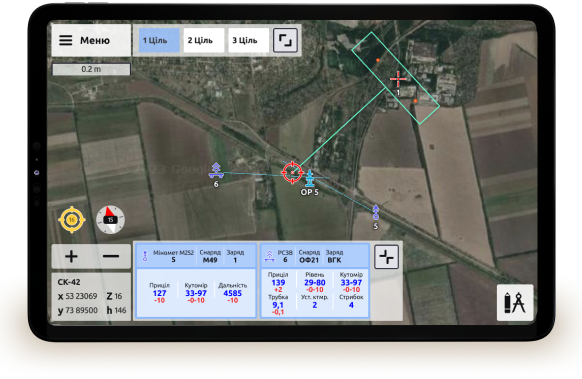Screen dimensions: 582x379
Task: Click Трубка value 9,1
Action: (x=278, y=305)
